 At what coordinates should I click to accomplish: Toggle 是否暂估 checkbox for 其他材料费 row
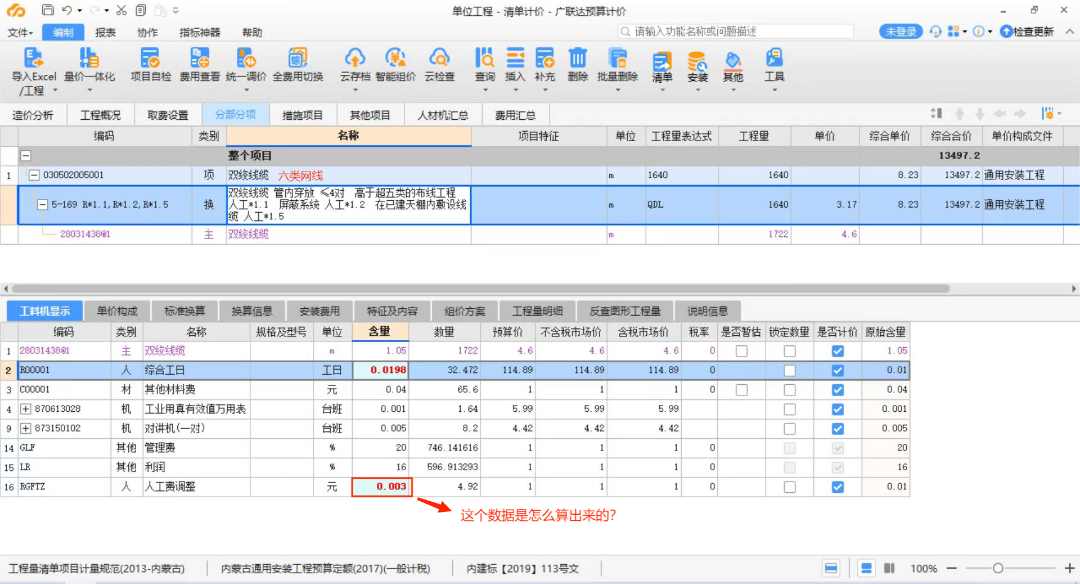coord(741,390)
